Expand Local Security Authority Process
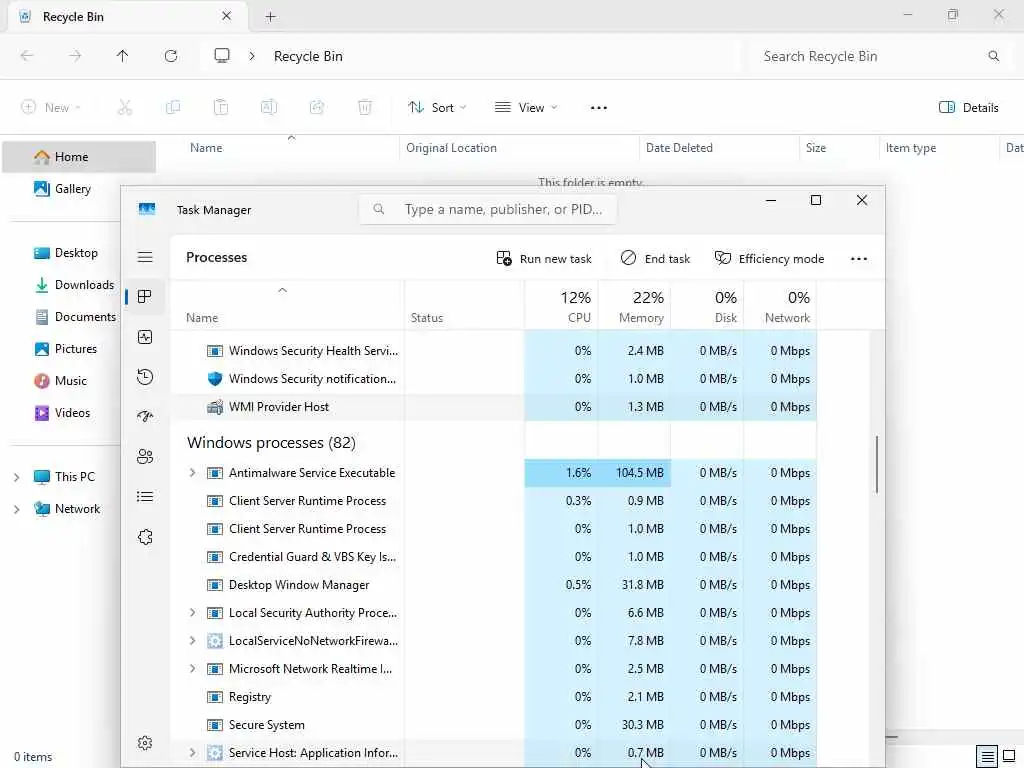This screenshot has width=1024, height=768. coord(192,613)
